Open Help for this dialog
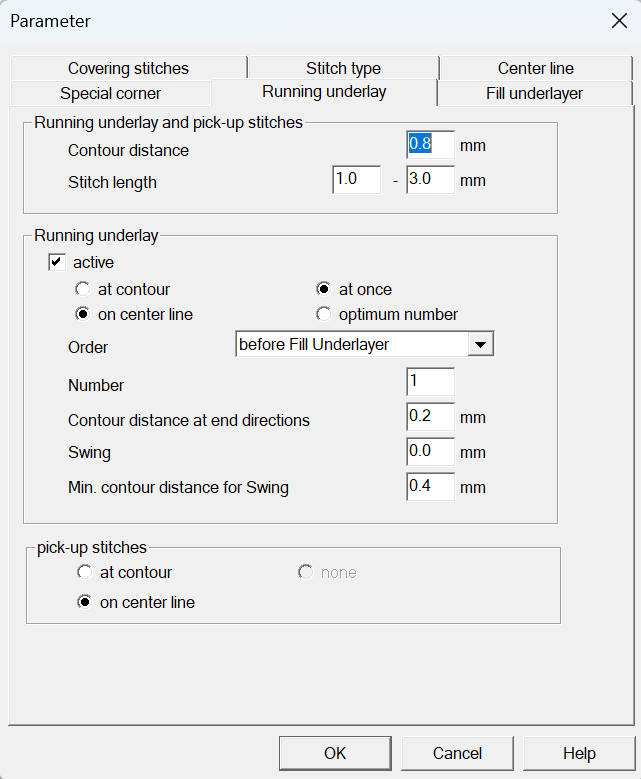The height and width of the screenshot is (779, 641). tap(579, 753)
